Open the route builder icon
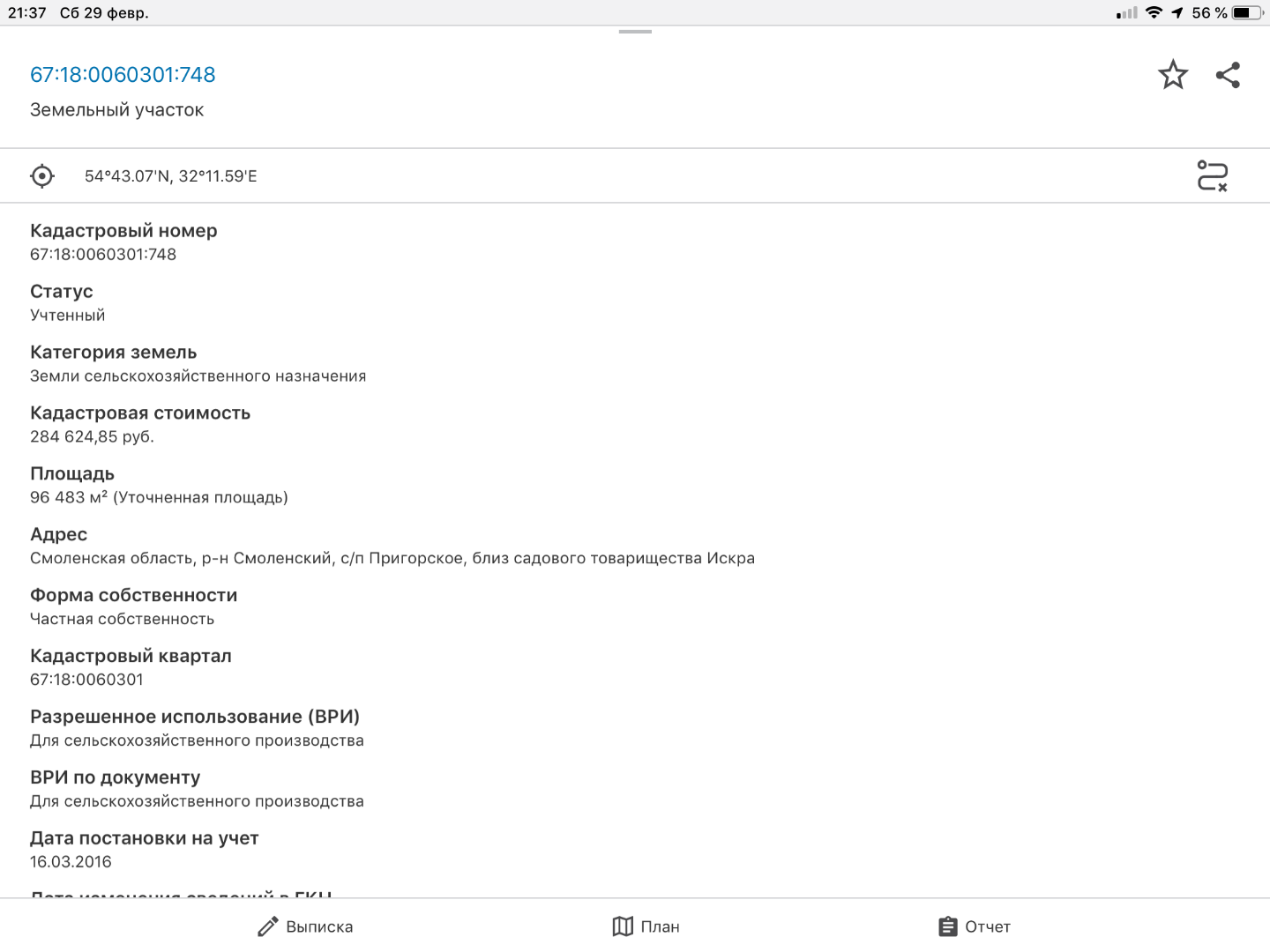 tap(1212, 176)
